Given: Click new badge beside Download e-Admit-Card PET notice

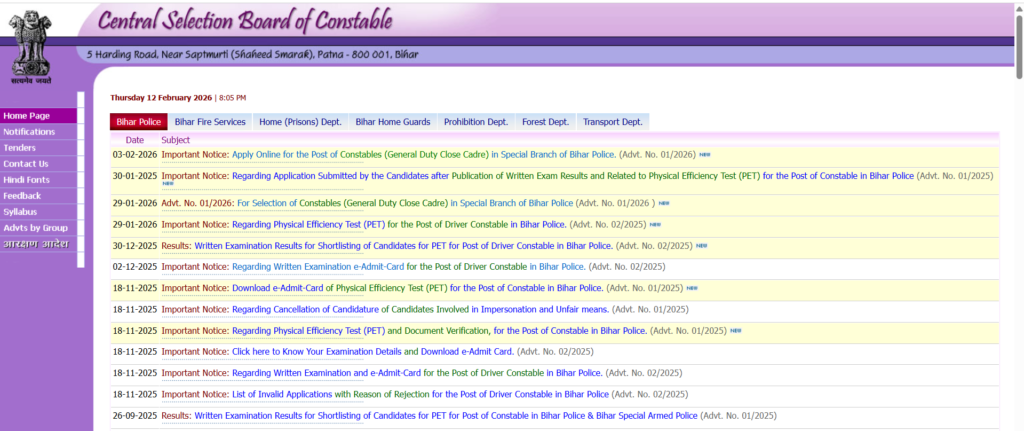Looking at the screenshot, I should [x=692, y=288].
